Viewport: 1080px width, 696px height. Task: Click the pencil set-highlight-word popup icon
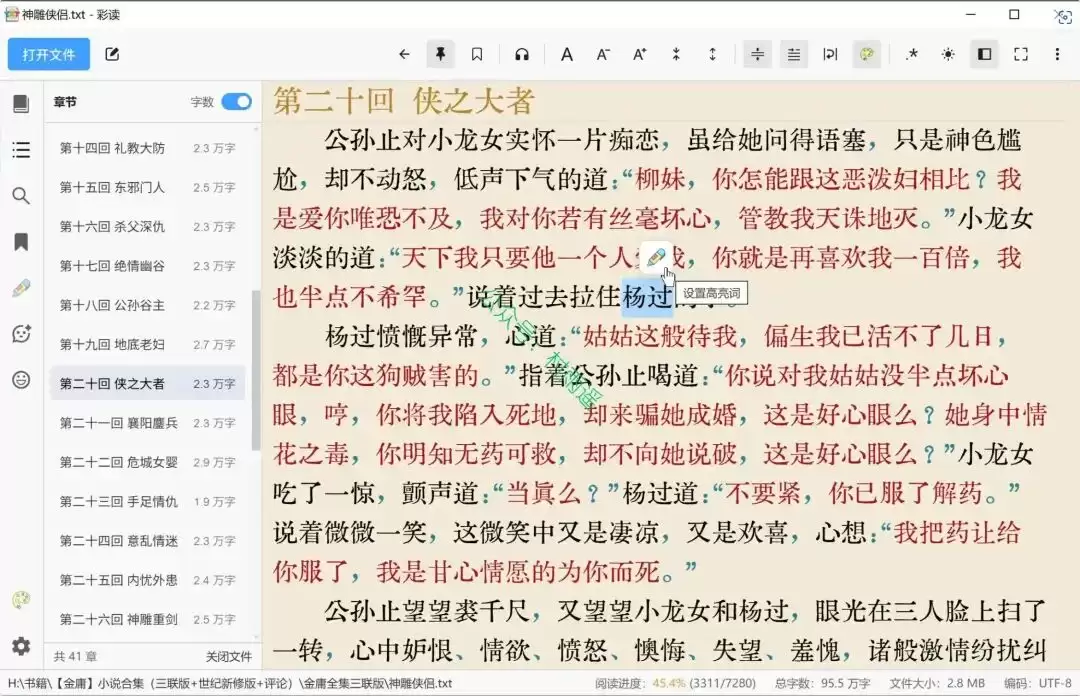click(656, 258)
